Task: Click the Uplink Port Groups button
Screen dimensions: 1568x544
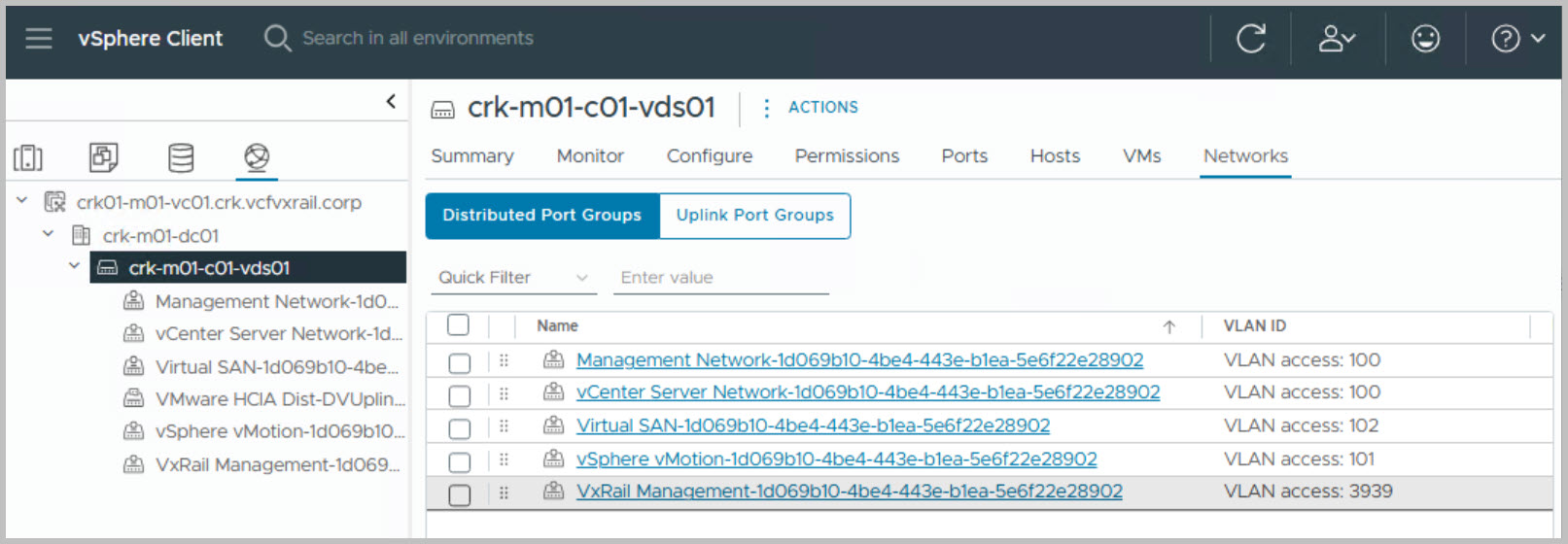Action: coord(754,216)
